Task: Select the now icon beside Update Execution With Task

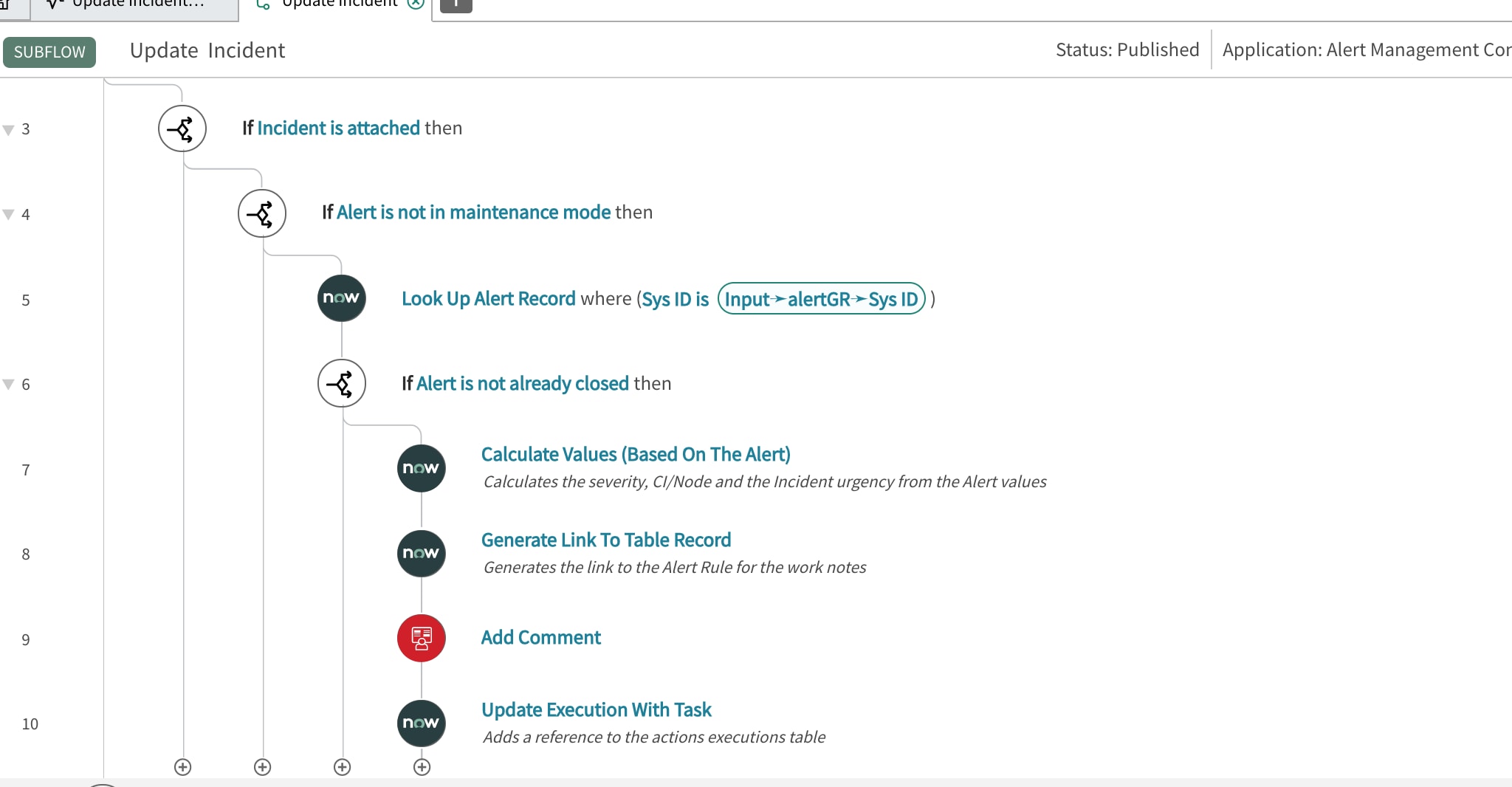Action: (x=422, y=724)
